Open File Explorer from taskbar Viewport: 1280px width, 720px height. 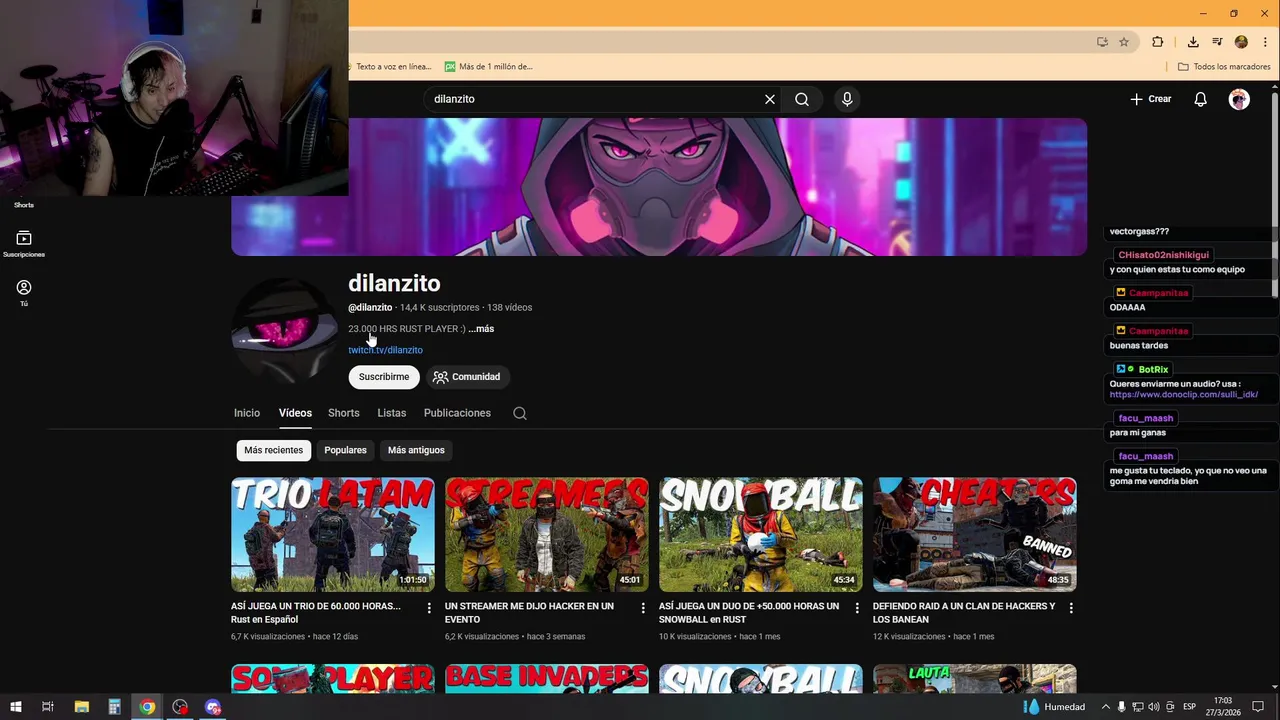(82, 707)
